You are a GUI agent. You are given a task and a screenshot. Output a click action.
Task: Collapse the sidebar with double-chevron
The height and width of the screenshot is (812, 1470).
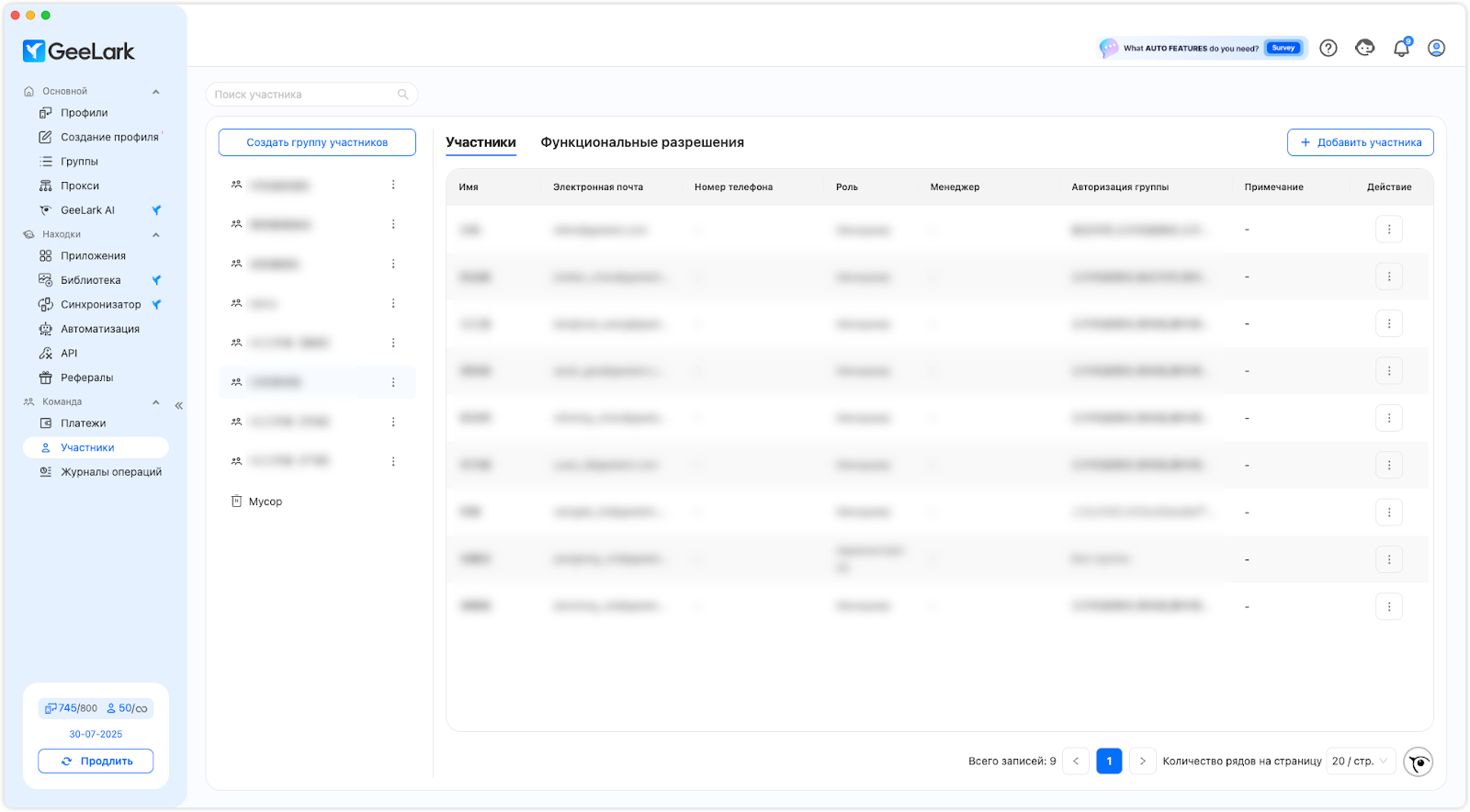click(x=179, y=405)
